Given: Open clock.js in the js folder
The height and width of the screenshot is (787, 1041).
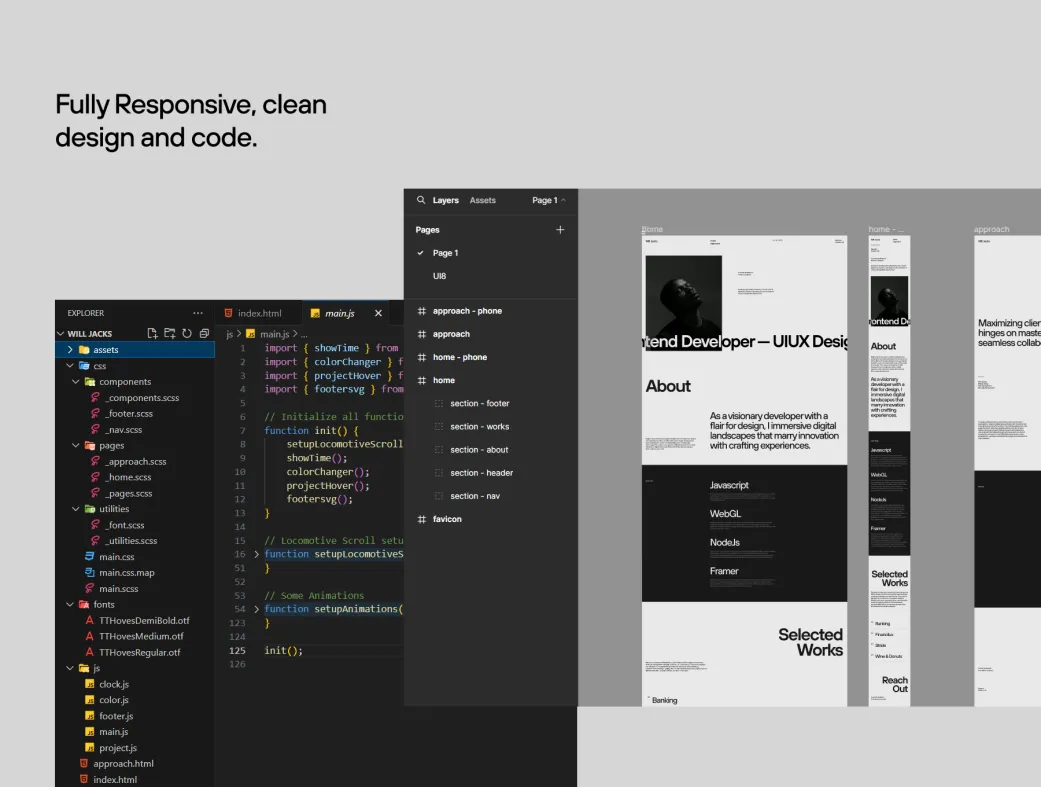Looking at the screenshot, I should (x=113, y=684).
